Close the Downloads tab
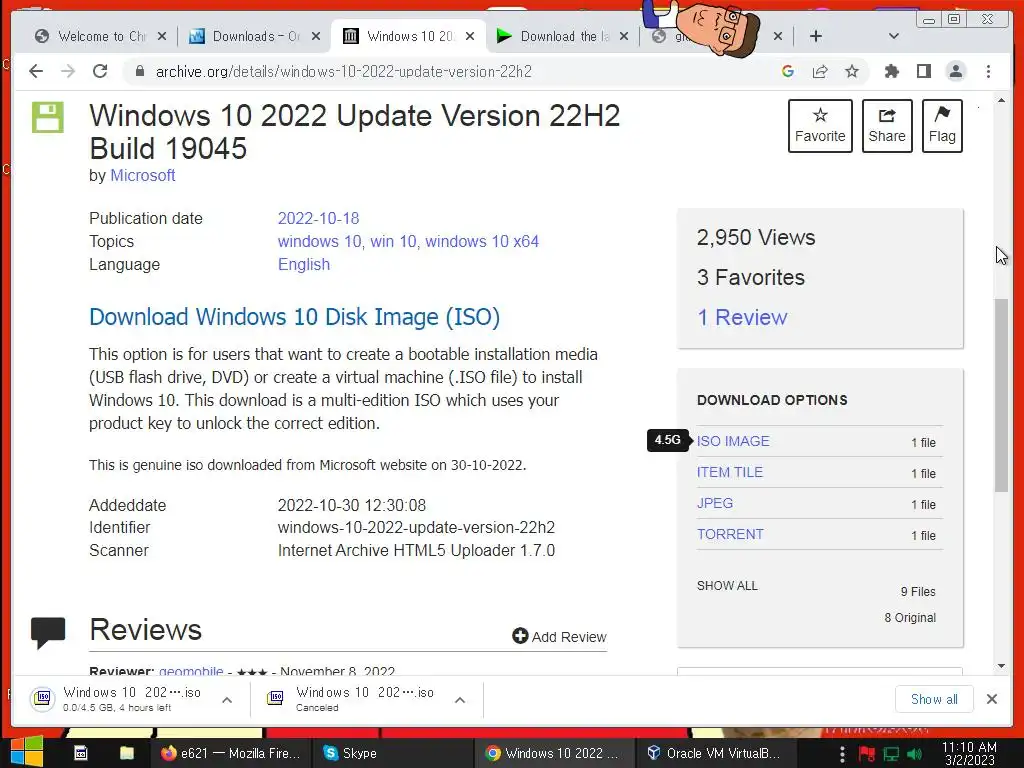Screen dimensions: 1024x768 [316, 37]
